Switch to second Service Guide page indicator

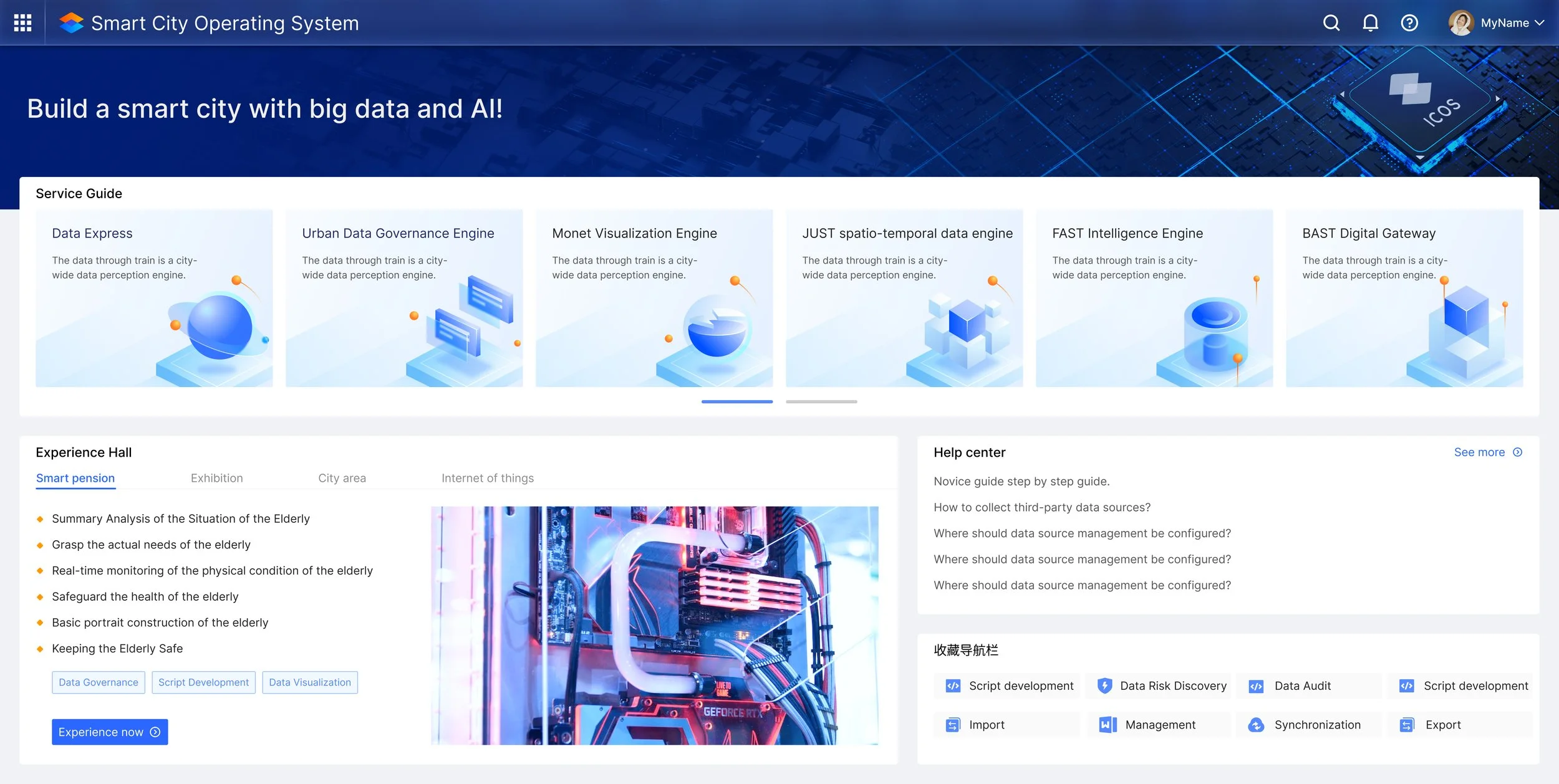point(821,402)
